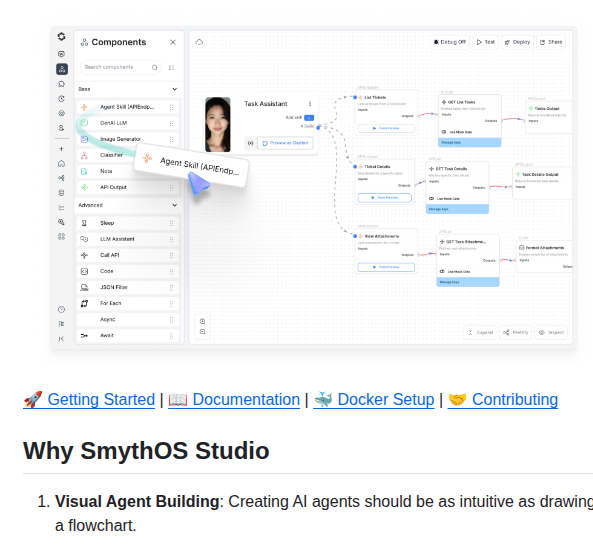Image resolution: width=593 pixels, height=546 pixels.
Task: Collapse the sidebar with the arrow-bar icon
Action: click(x=61, y=339)
